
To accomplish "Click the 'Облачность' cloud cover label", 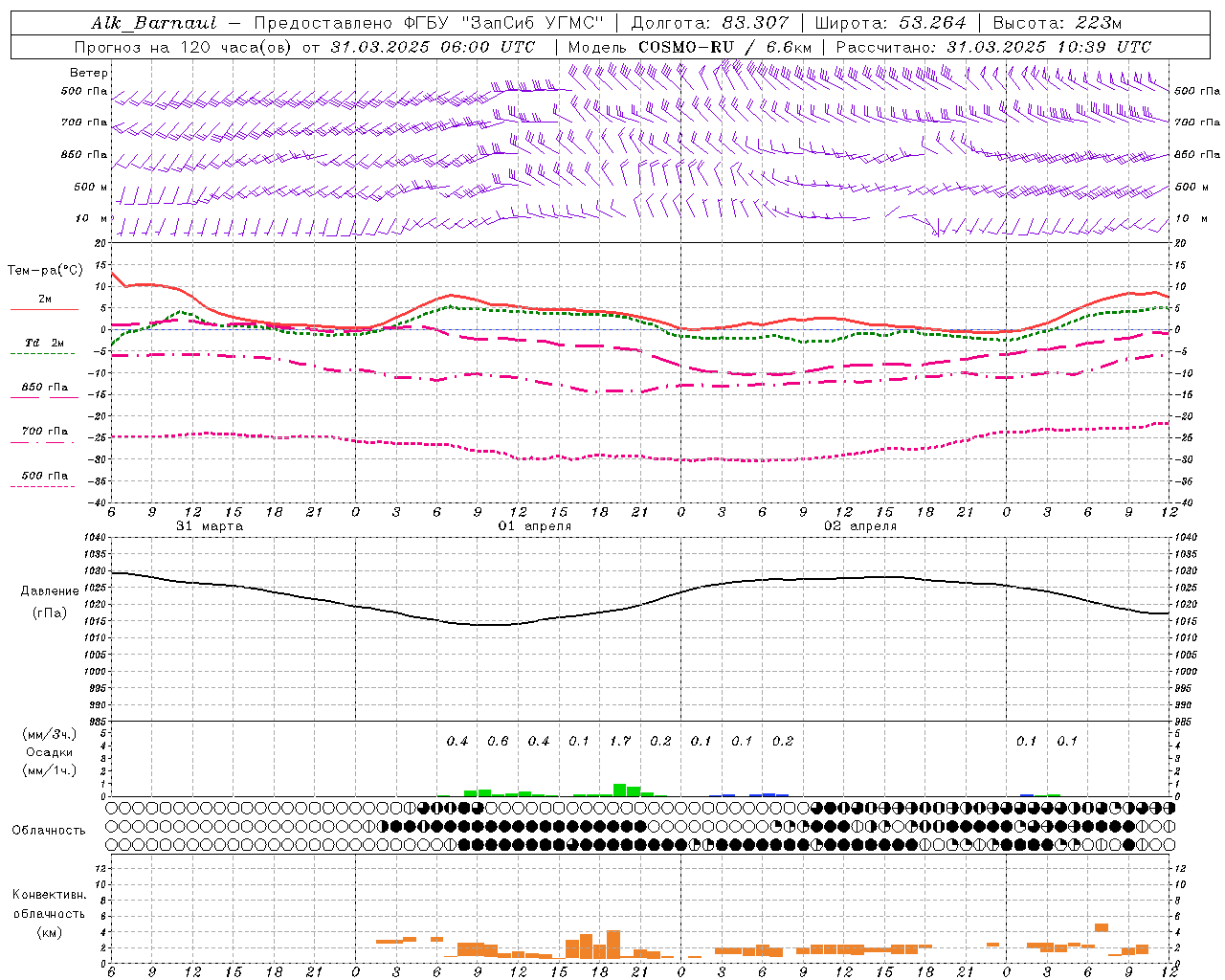I will point(49,830).
